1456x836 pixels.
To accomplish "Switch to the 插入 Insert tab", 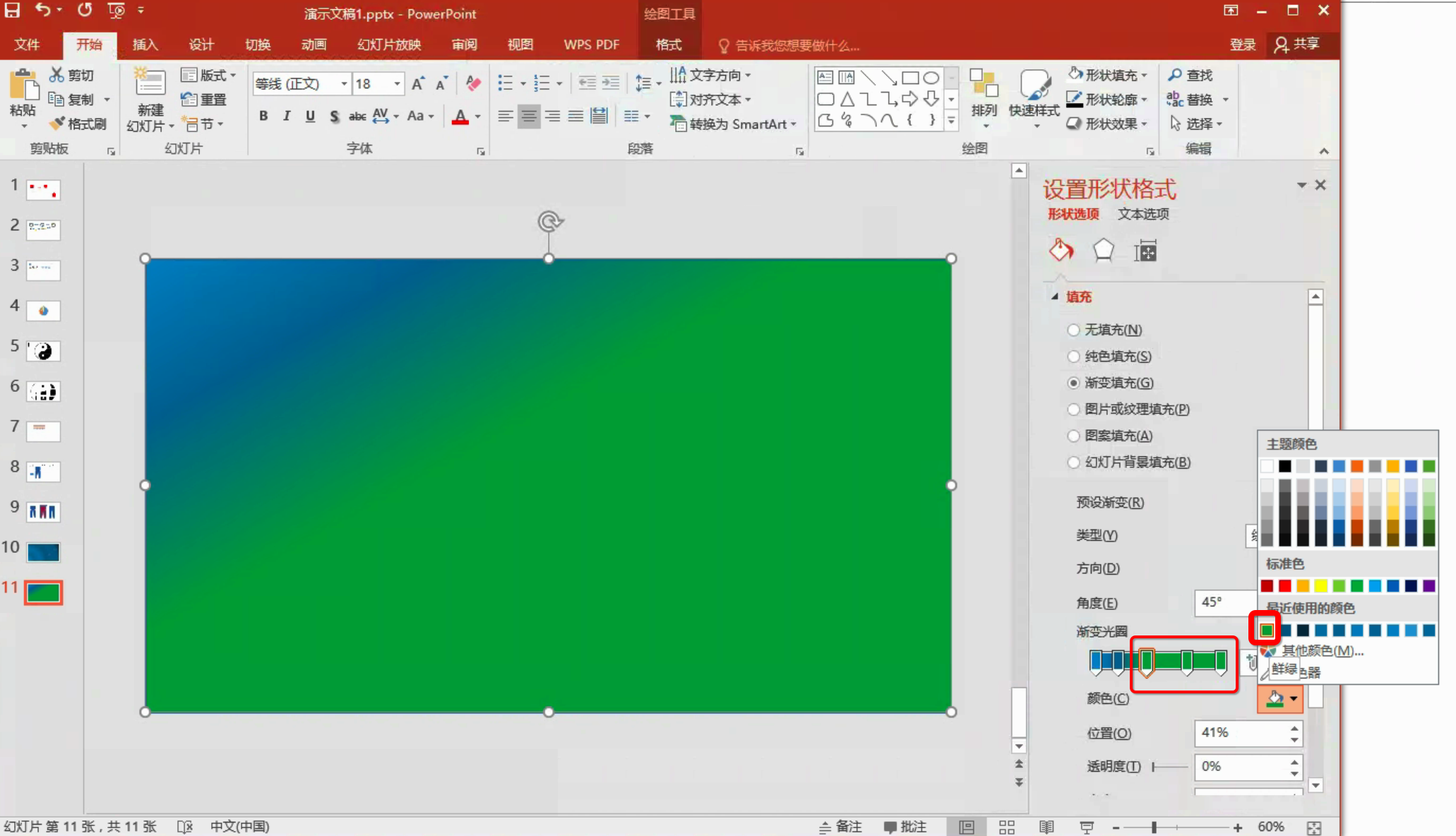I will click(145, 44).
